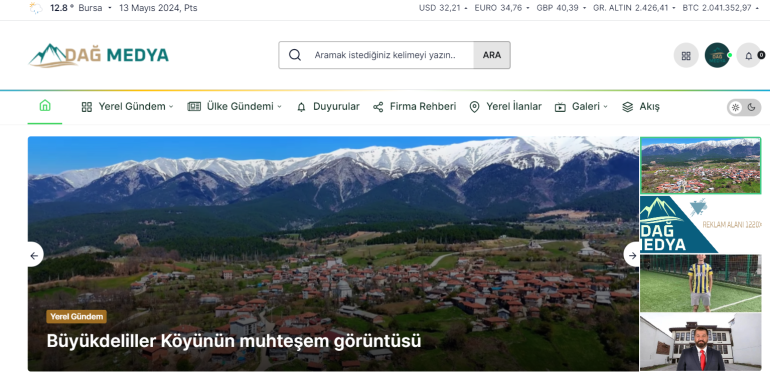Click the Duyurular bell icon
The image size is (770, 375).
(301, 107)
